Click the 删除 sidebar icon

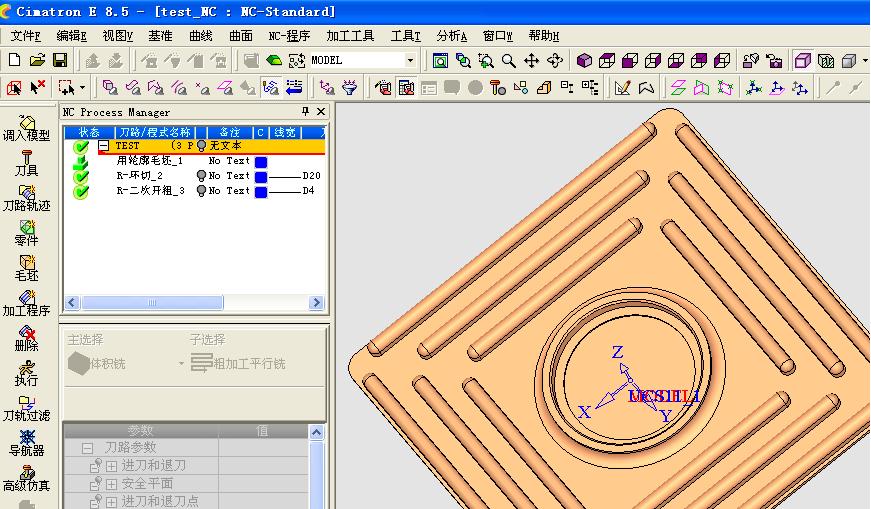click(26, 339)
